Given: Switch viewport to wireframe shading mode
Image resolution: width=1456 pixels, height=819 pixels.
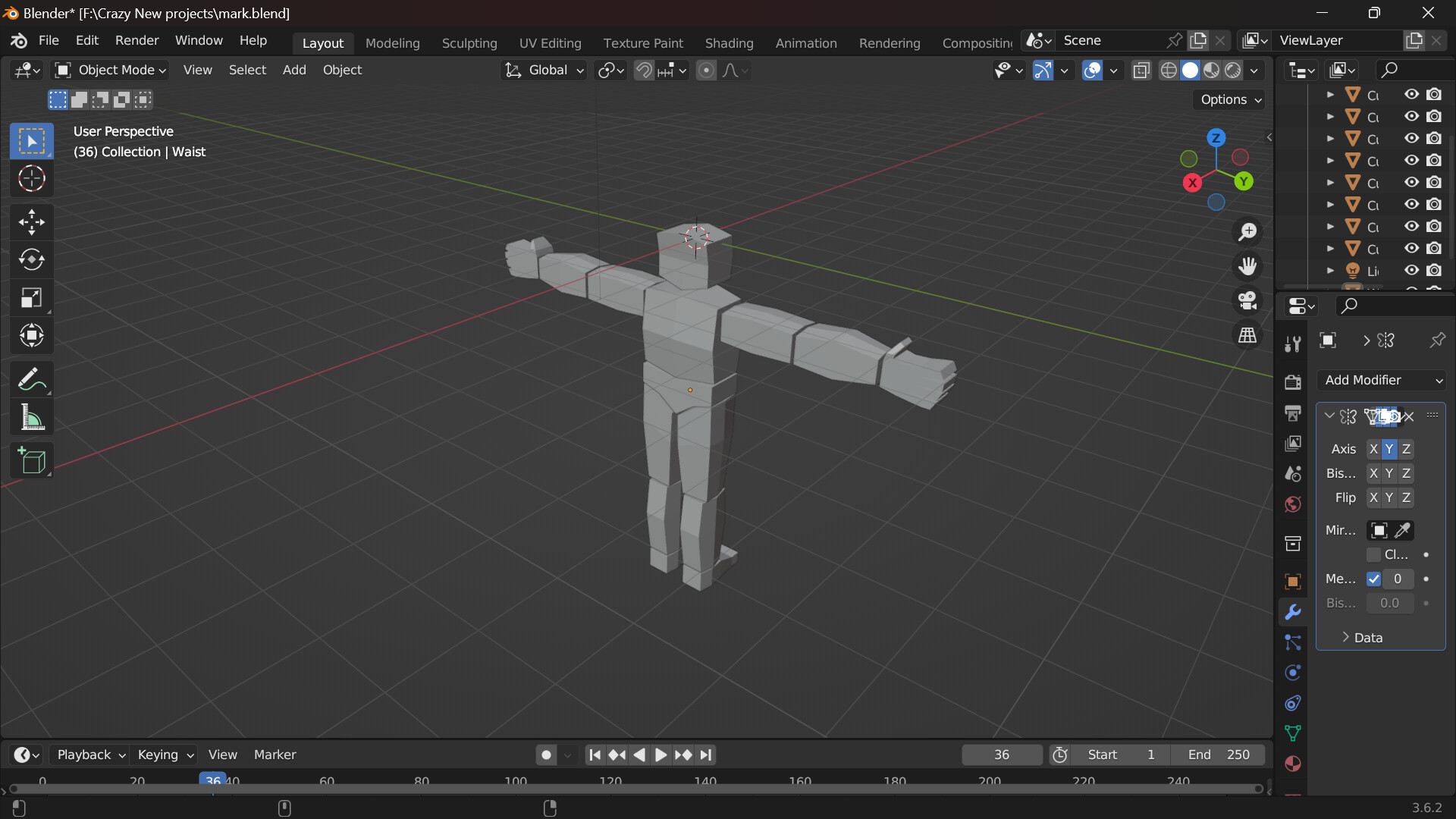Looking at the screenshot, I should click(x=1169, y=70).
